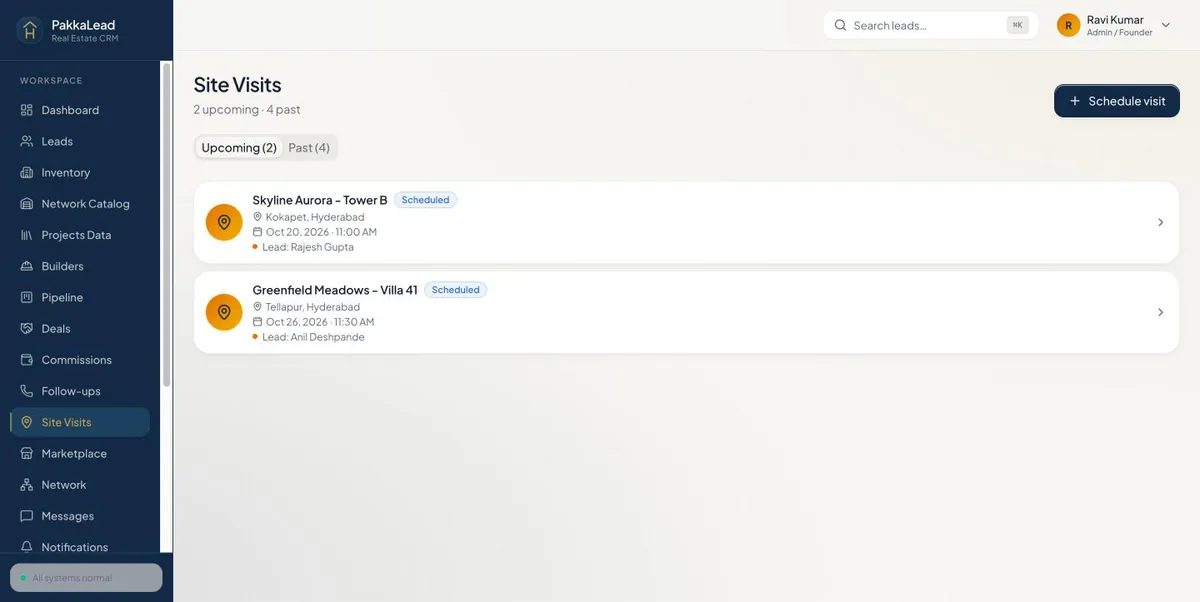Click the Tellapur, Hyderabad location text
Screen dimensions: 1200x602
[x=313, y=307]
